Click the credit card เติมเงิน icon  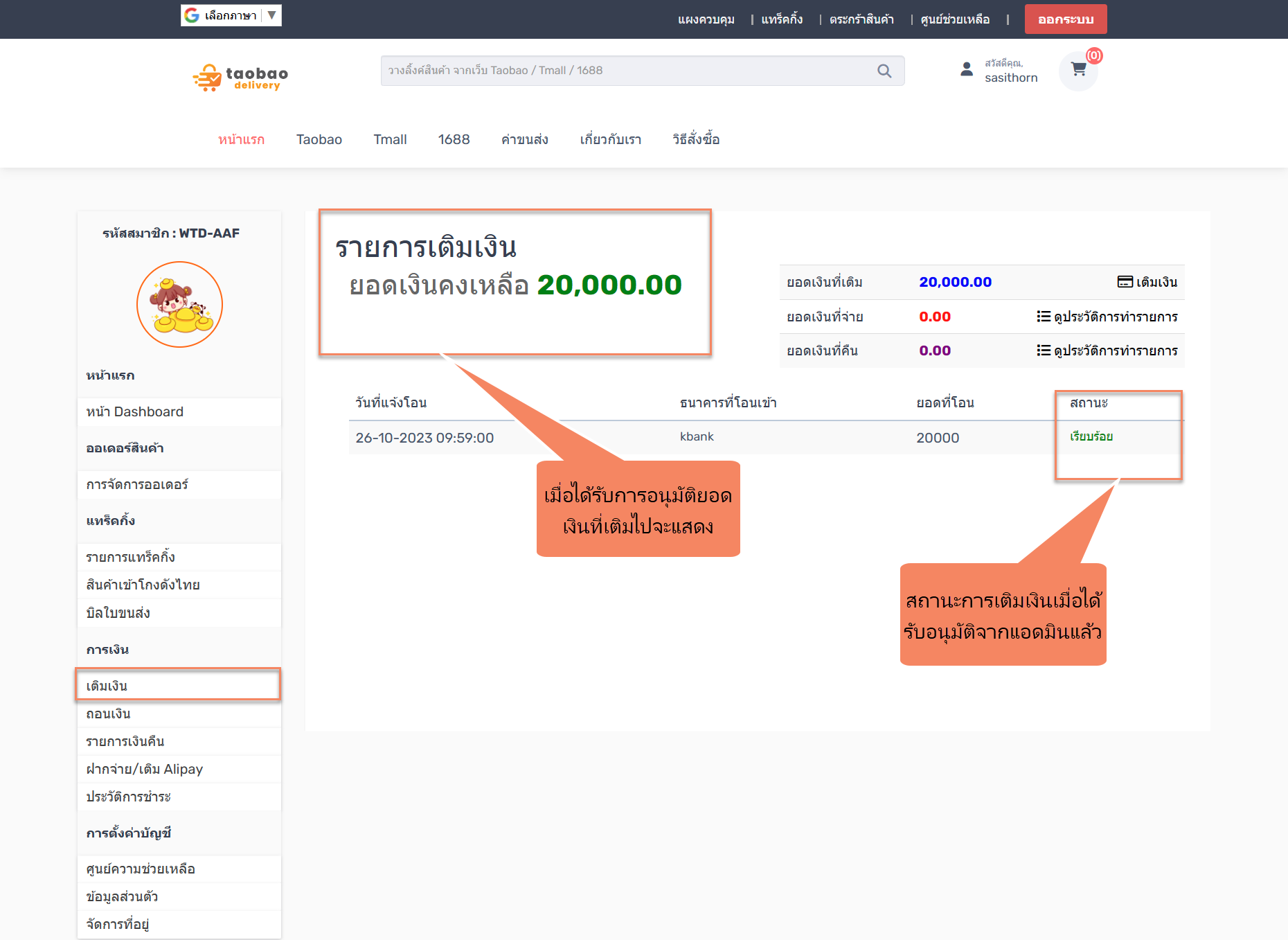(x=1125, y=282)
